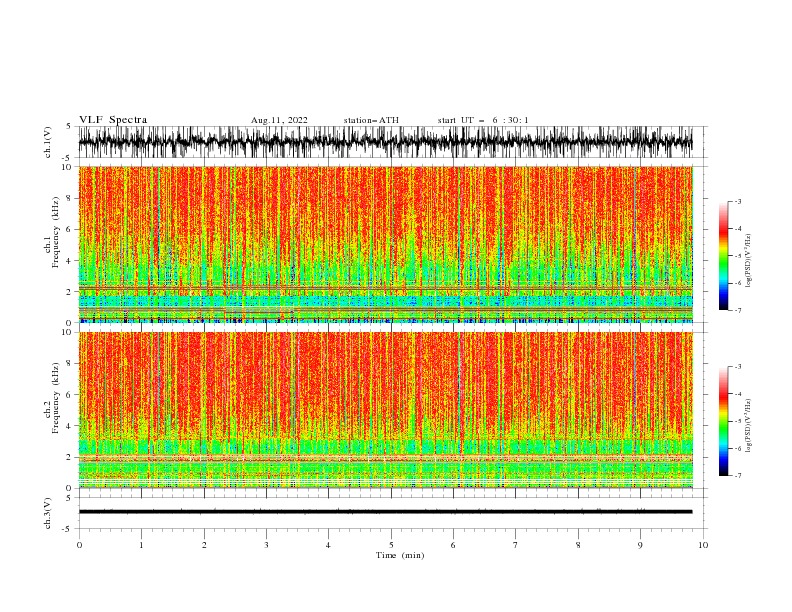792x612 pixels.
Task: Click the "VLF Spectra" plot title
Action: 113,120
